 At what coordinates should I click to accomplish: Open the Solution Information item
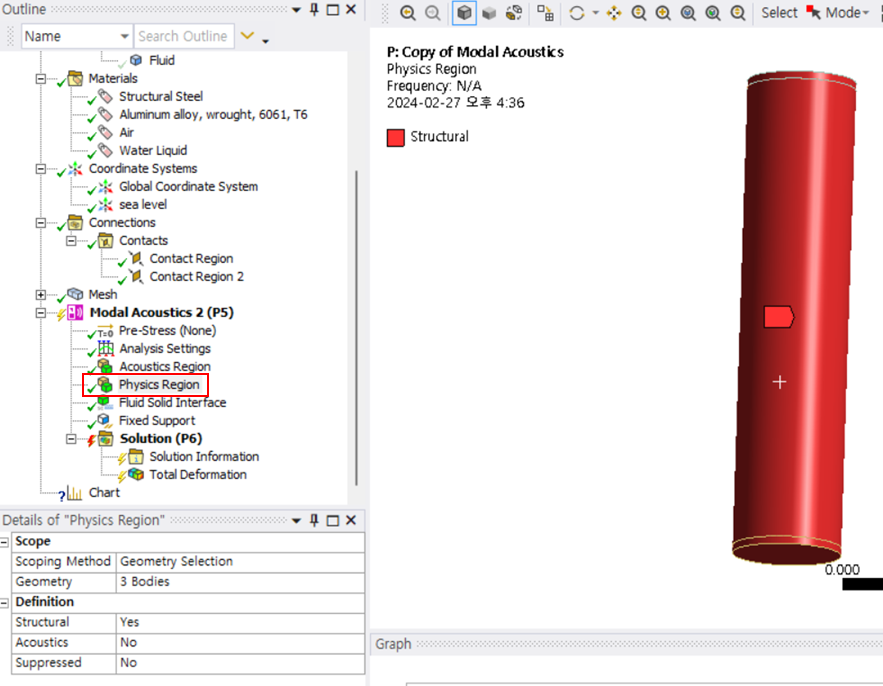204,457
